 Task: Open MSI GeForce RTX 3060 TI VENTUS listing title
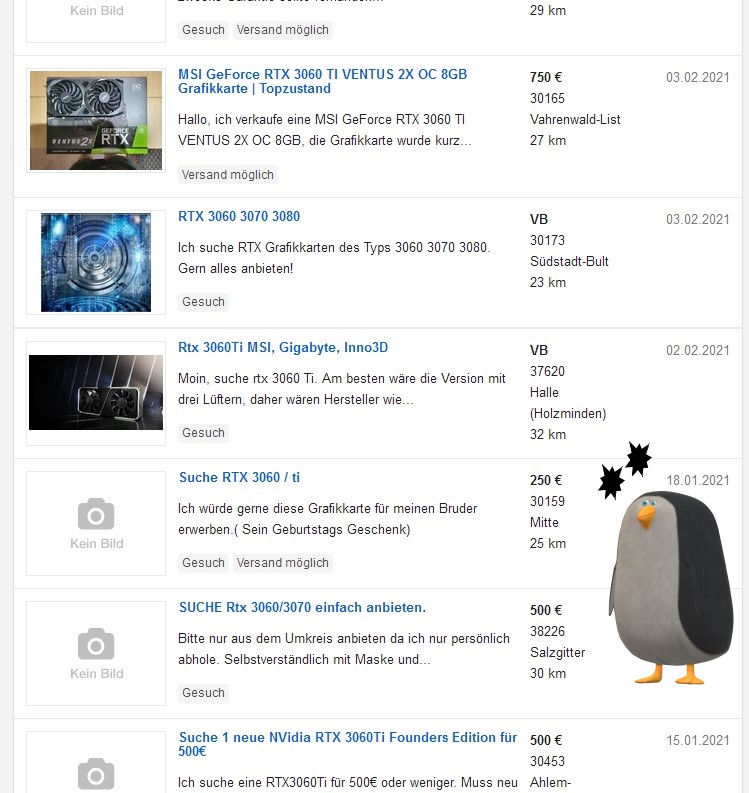tap(322, 81)
